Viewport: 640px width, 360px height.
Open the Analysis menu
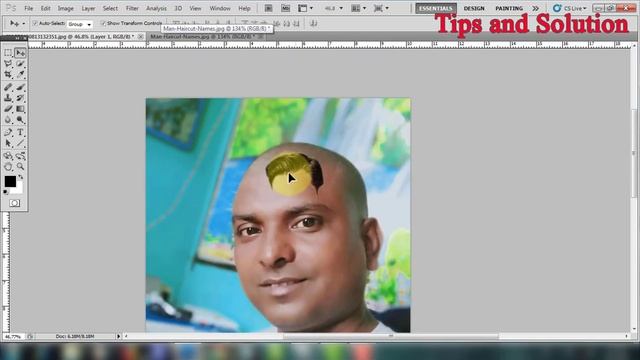pyautogui.click(x=156, y=8)
